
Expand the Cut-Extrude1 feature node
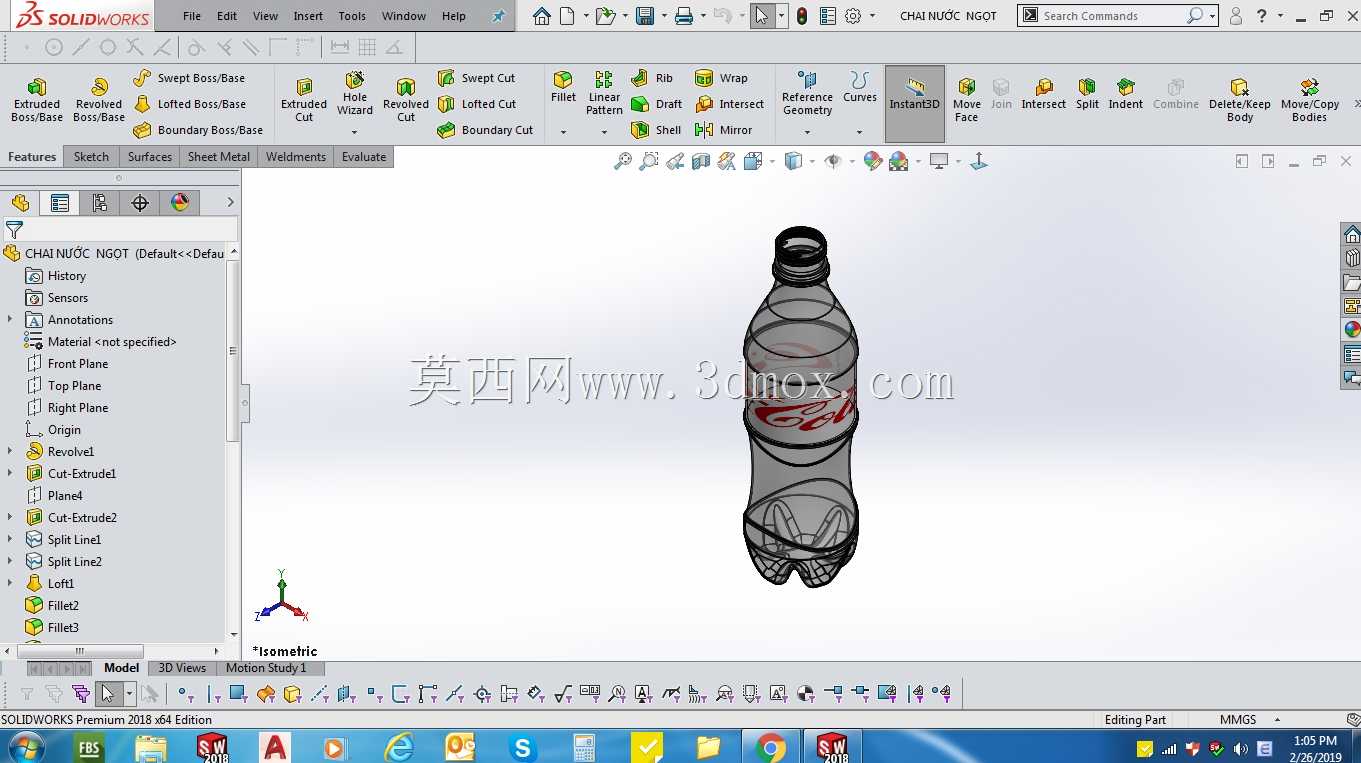coord(10,474)
